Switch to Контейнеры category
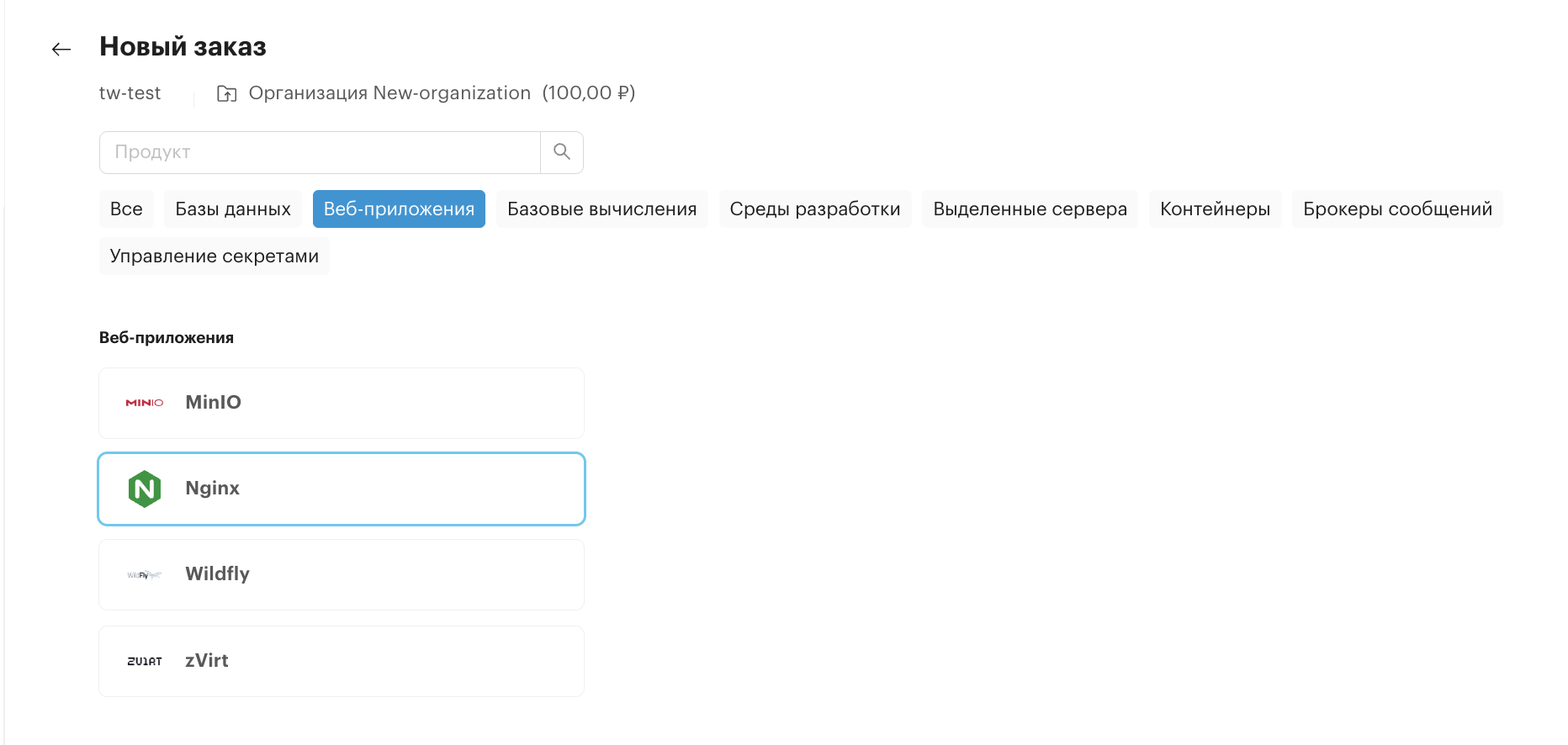1568x745 pixels. tap(1216, 209)
